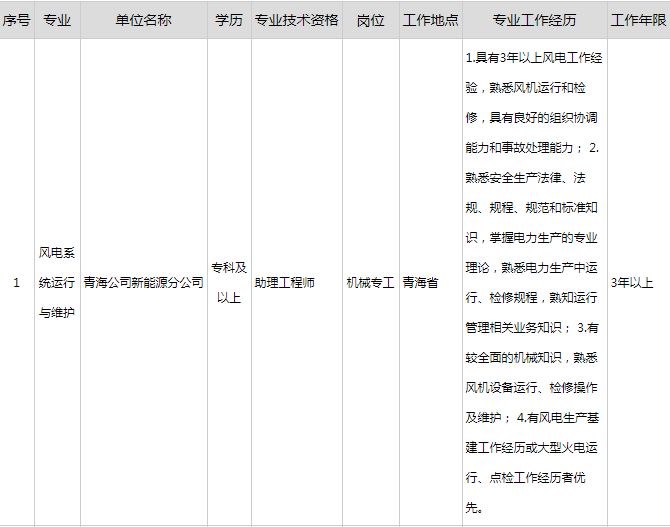Screen dimensions: 670x527
Task: Click the 工作地点 column header
Action: click(431, 20)
